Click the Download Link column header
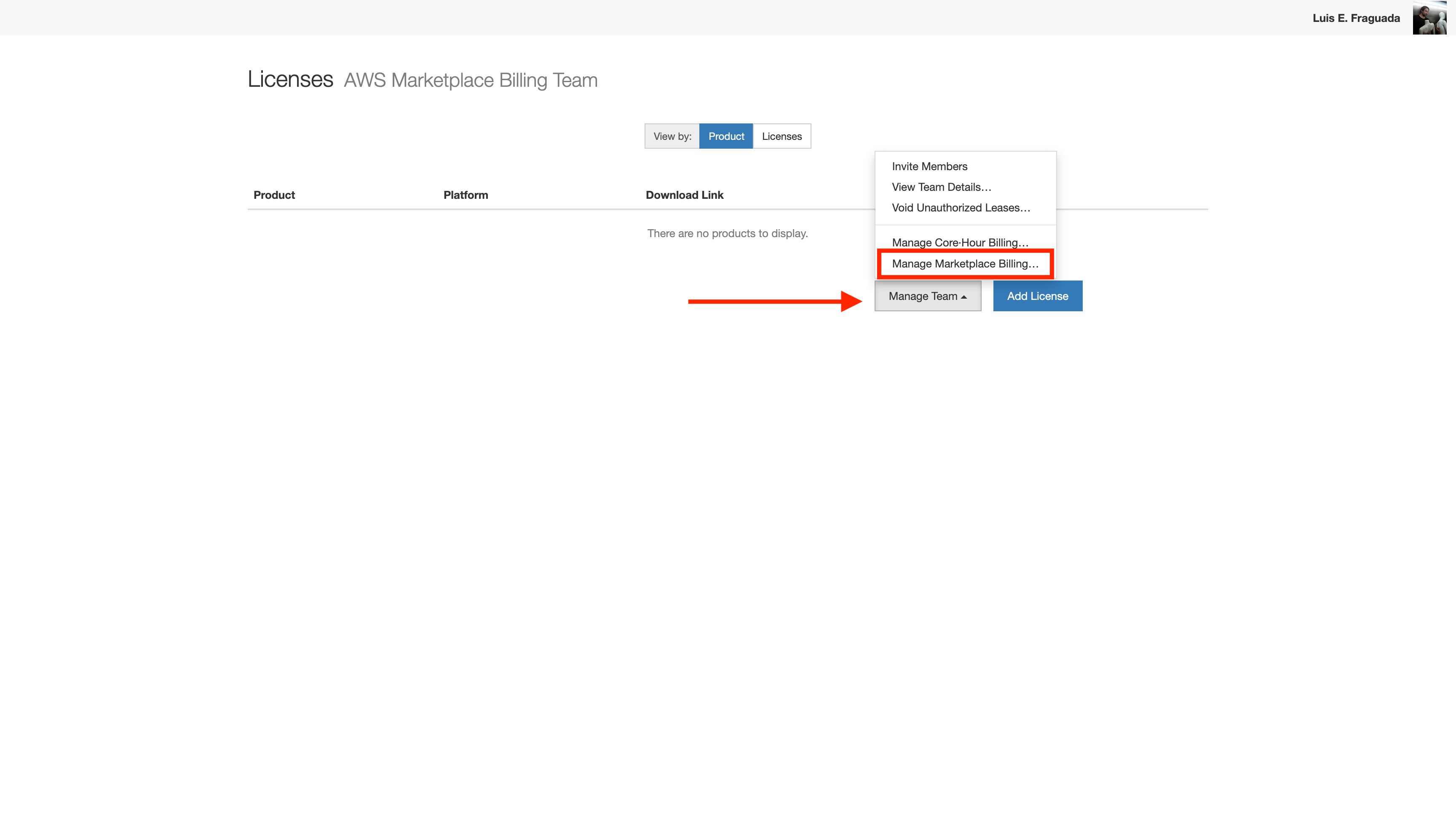Image resolution: width=1456 pixels, height=818 pixels. pos(685,195)
